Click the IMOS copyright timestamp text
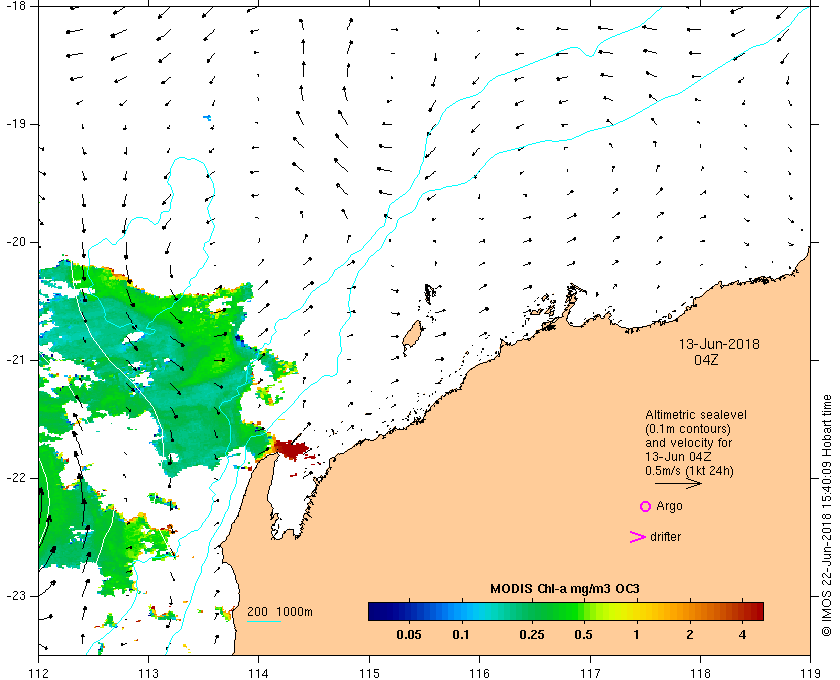Screen dimensions: 840x680 pos(827,515)
